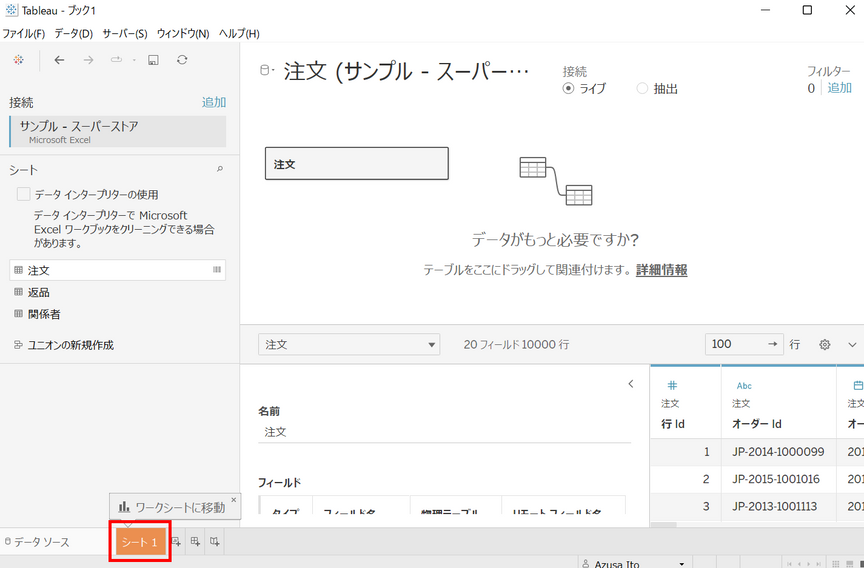The height and width of the screenshot is (568, 864).
Task: Go back with the left arrow toolbar button
Action: [60, 60]
